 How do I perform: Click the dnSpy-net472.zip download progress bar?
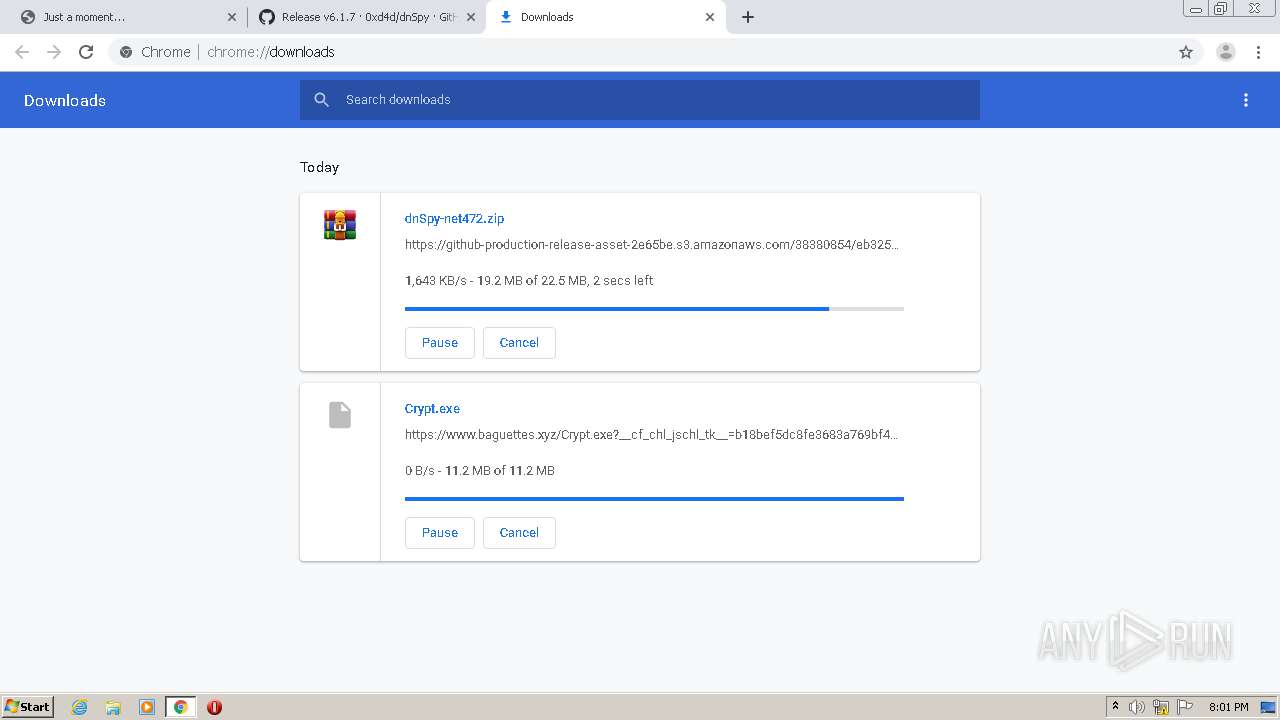654,309
